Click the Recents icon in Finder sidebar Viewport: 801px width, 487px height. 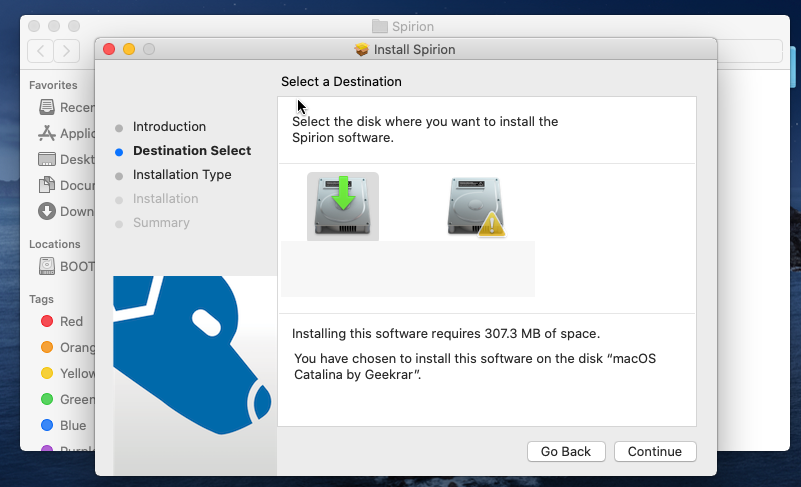(x=46, y=107)
